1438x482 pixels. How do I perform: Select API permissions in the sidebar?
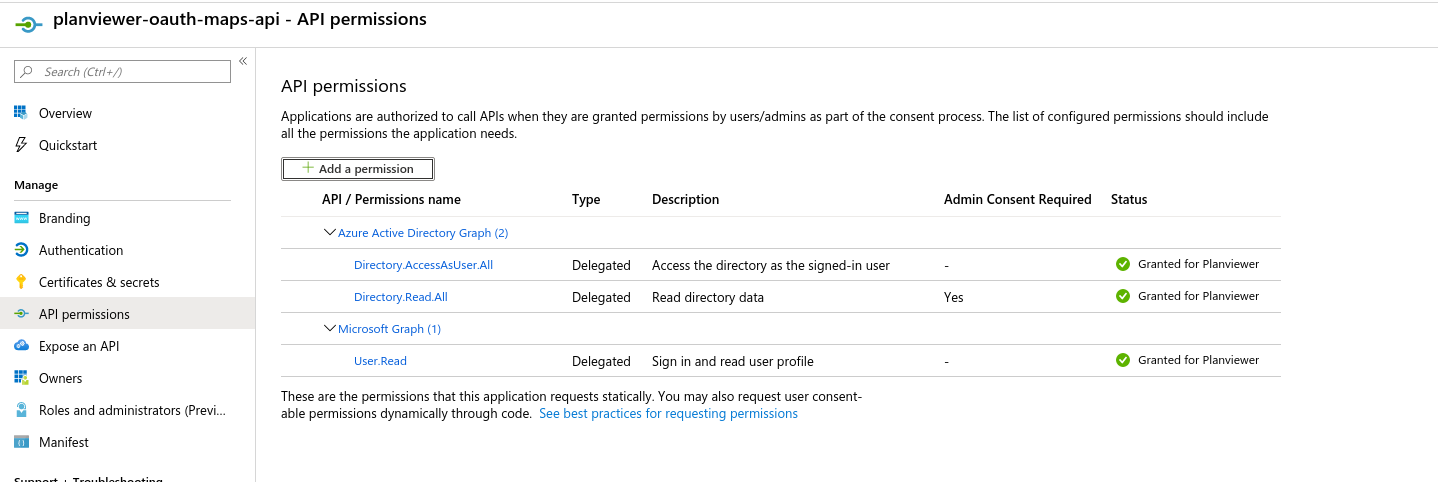[127, 314]
